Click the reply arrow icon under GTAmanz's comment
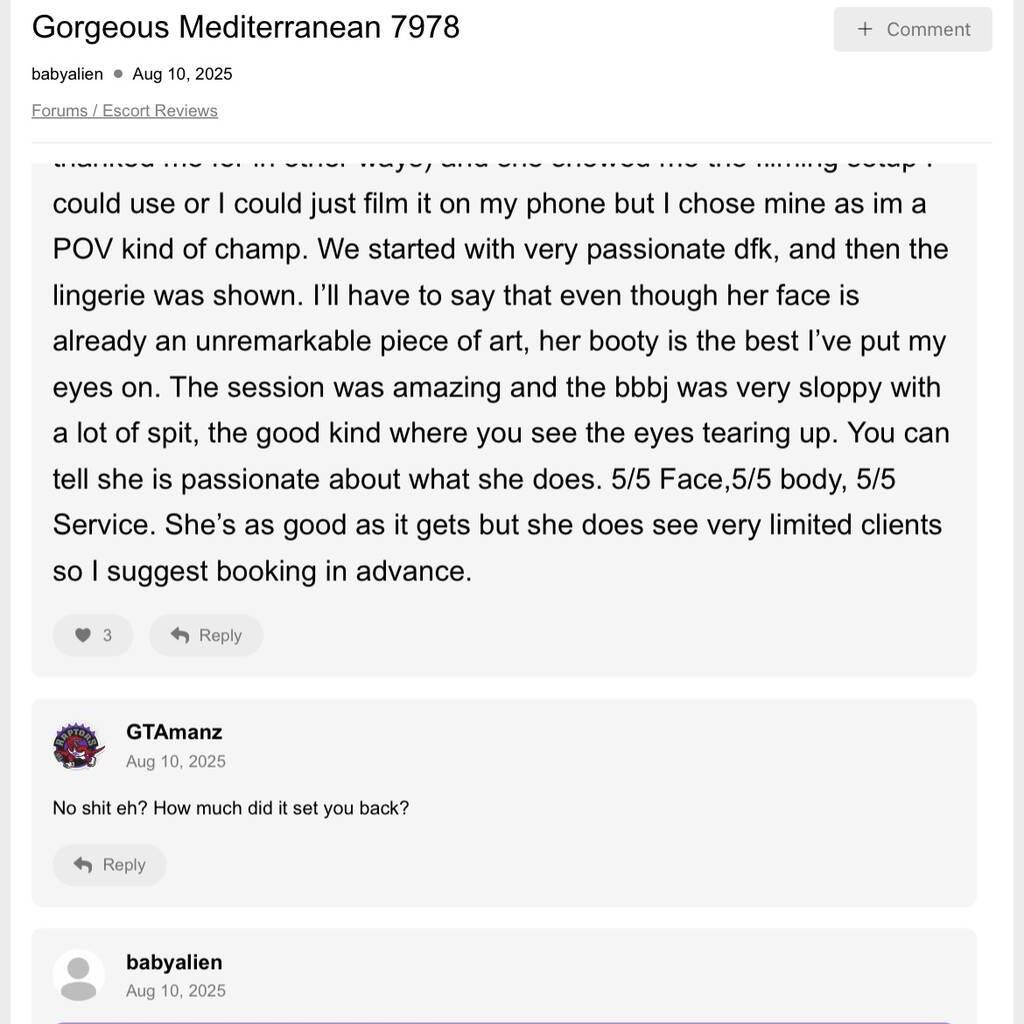Viewport: 1024px width, 1024px height. pyautogui.click(x=84, y=864)
